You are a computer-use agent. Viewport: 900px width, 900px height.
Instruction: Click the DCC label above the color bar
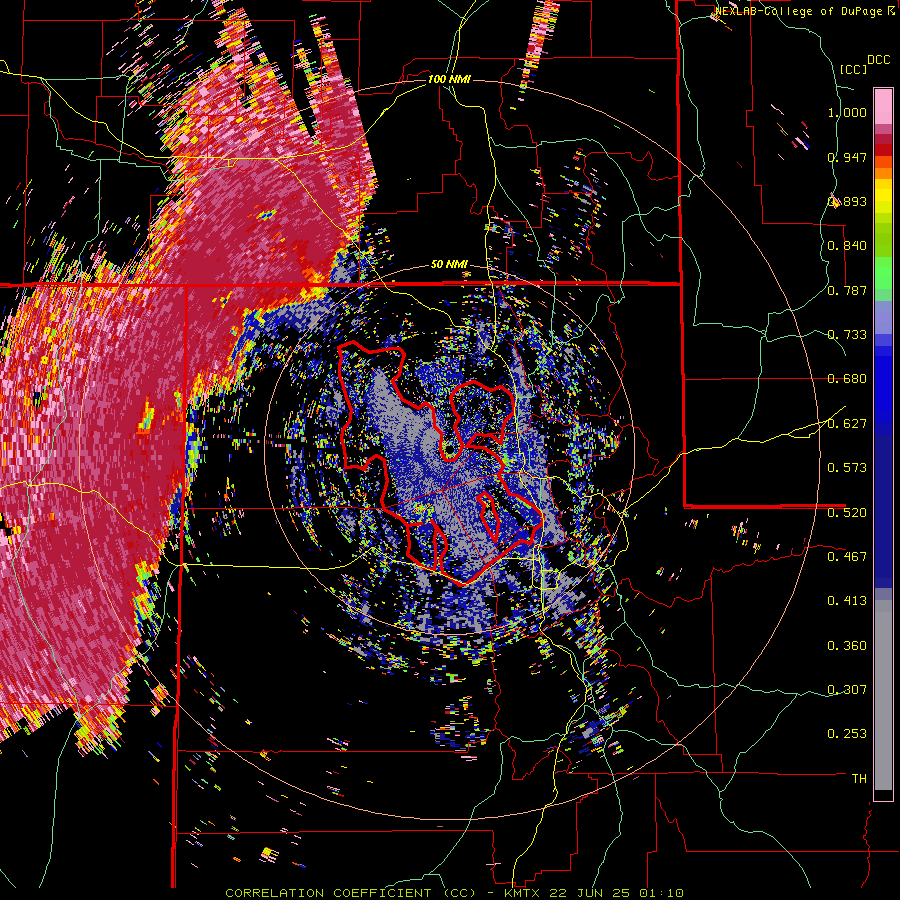[879, 60]
